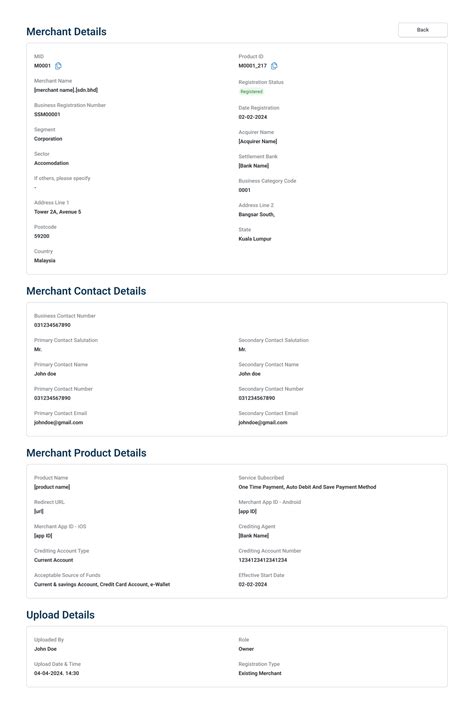Click the secondary contact email value
This screenshot has width=474, height=706.
pos(263,422)
